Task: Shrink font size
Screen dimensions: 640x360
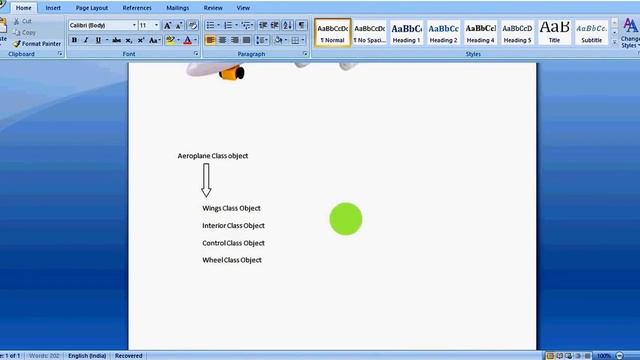Action: click(179, 25)
